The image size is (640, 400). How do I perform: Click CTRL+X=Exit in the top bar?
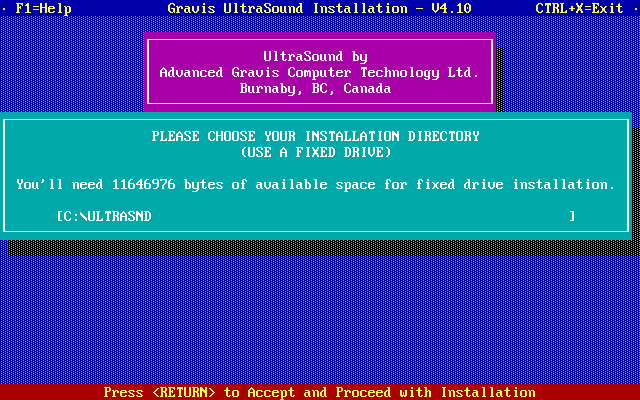580,8
